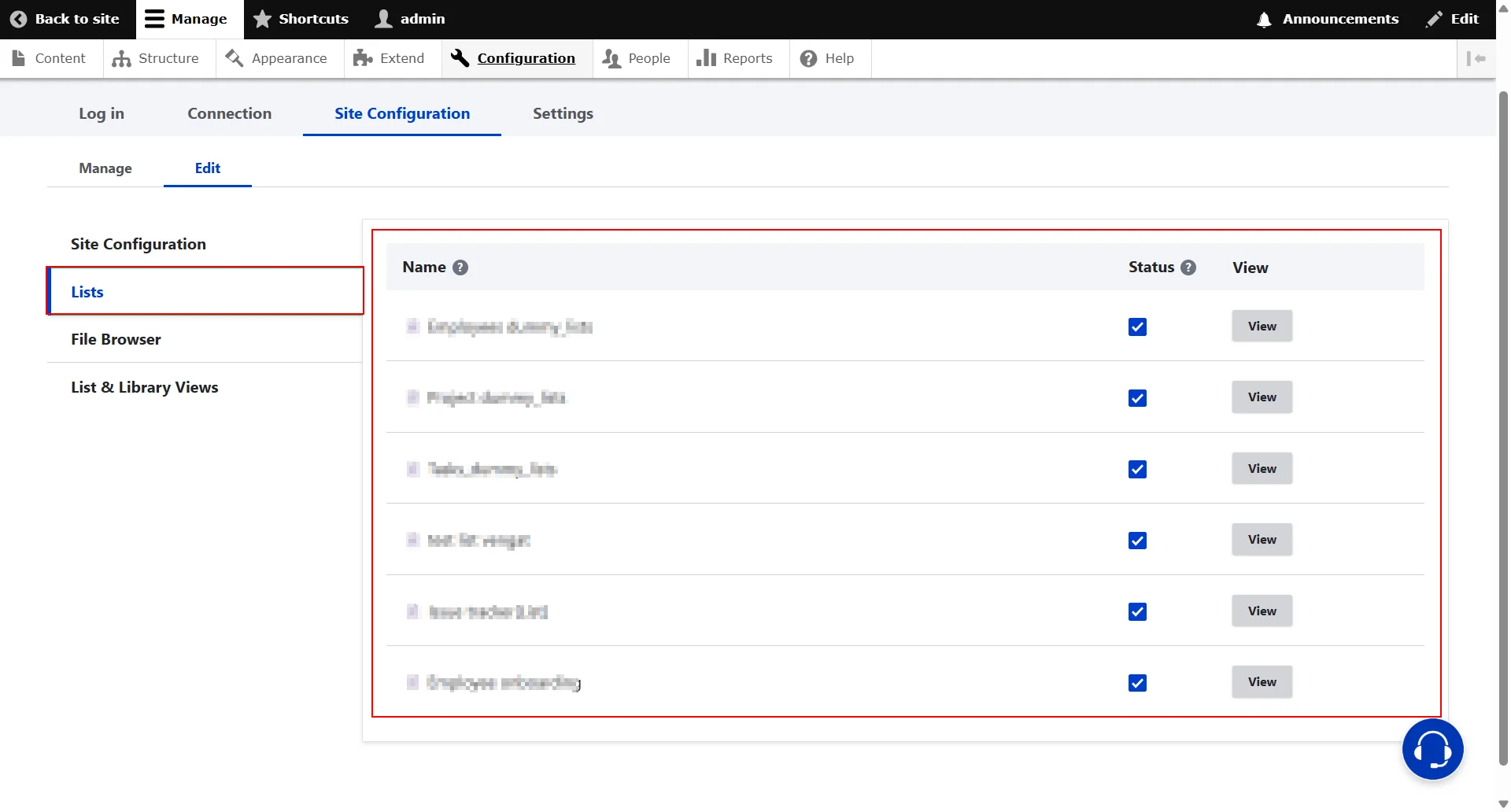Click the Help question mark icon
Viewport: 1511px width, 812px height.
[809, 58]
